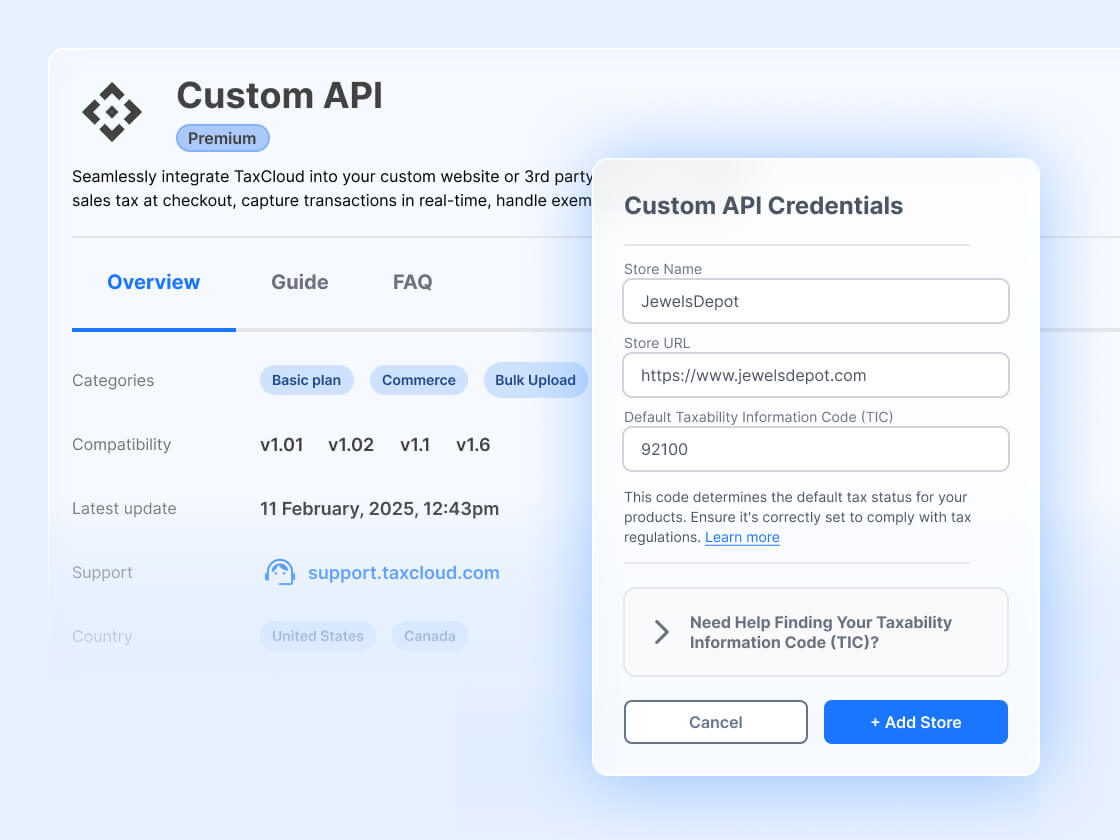Image resolution: width=1120 pixels, height=840 pixels.
Task: Open the FAQ tab
Action: click(412, 282)
